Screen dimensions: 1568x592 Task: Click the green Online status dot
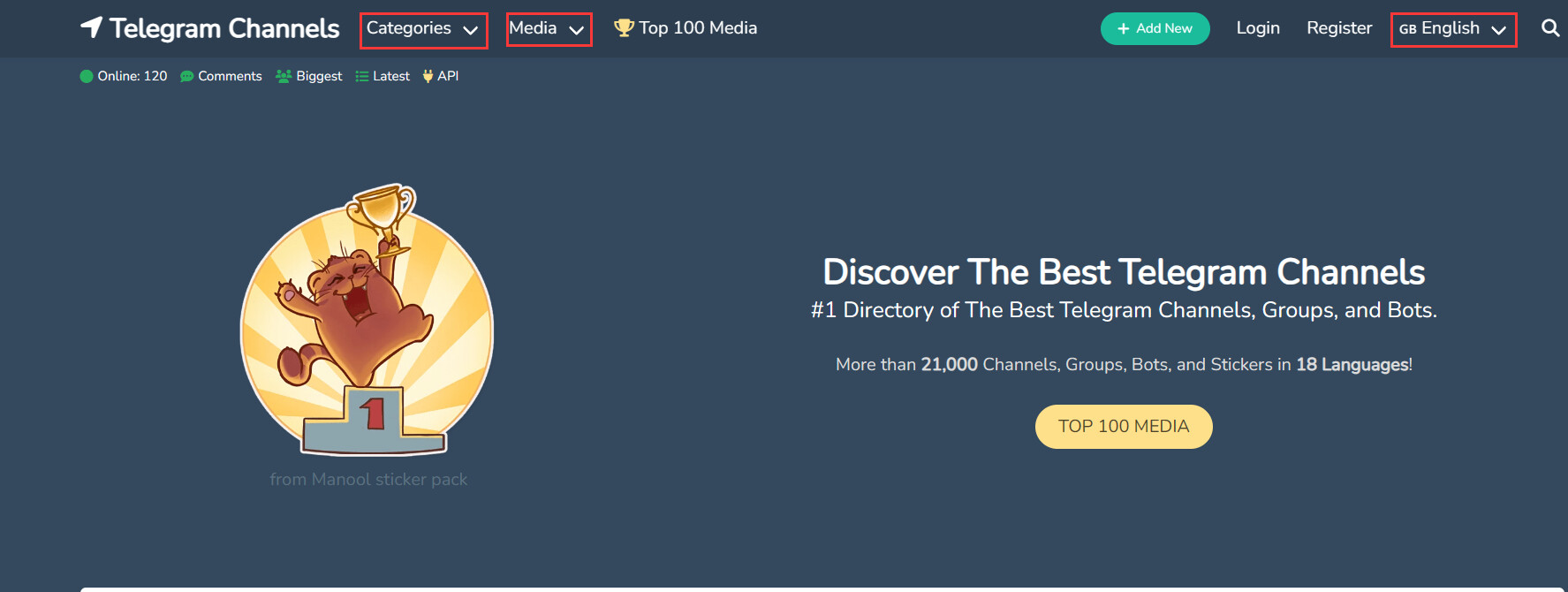[x=87, y=76]
